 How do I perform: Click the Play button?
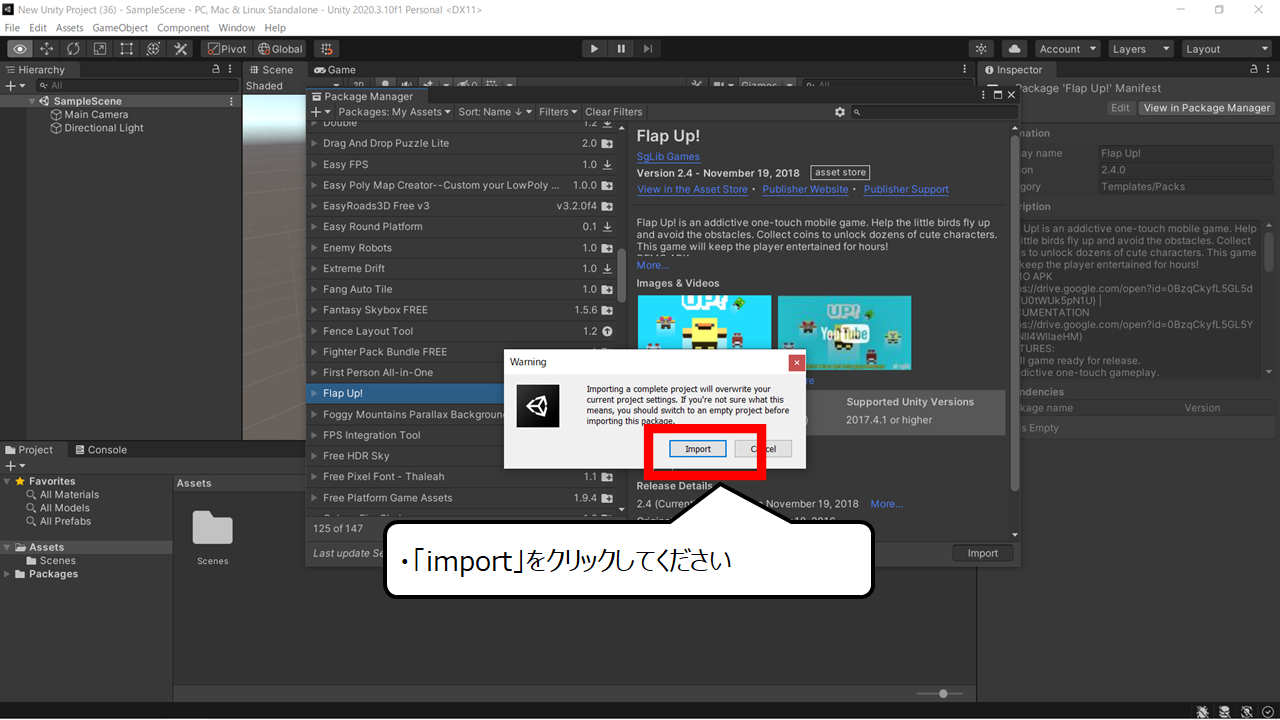[594, 48]
